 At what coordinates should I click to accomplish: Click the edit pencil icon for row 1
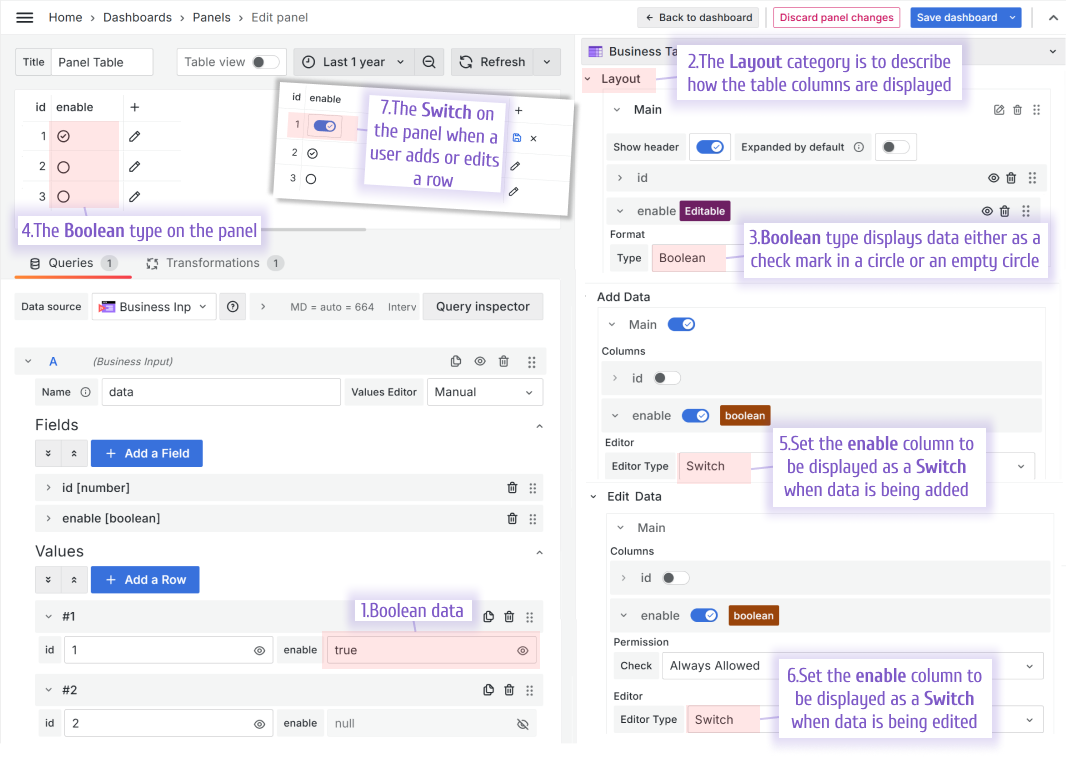tap(134, 136)
